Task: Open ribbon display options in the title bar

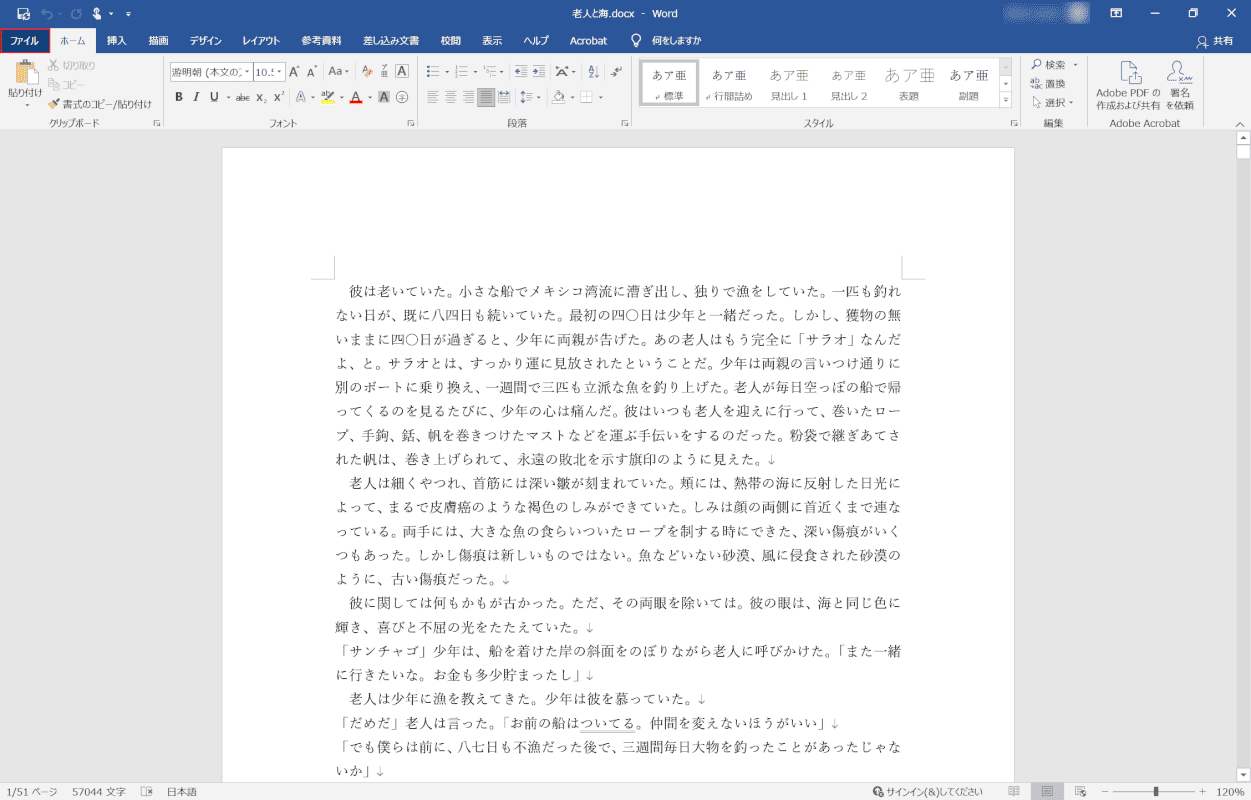Action: [x=1116, y=13]
